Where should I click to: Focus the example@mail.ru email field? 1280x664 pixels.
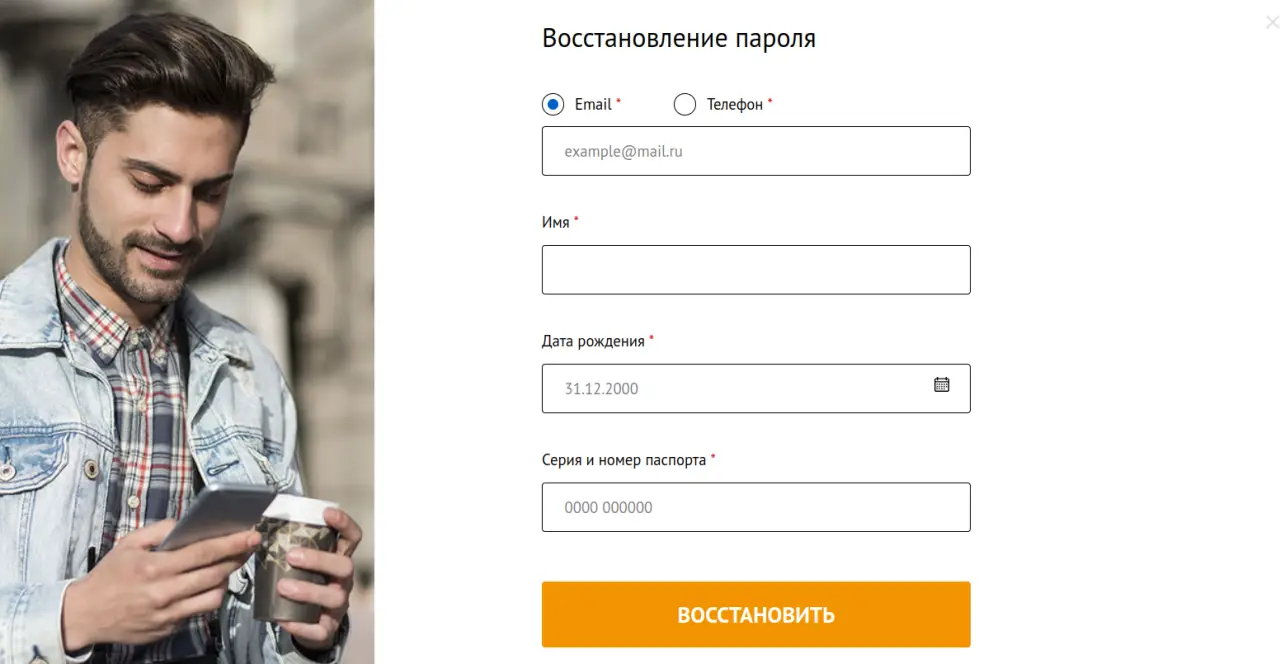point(755,151)
